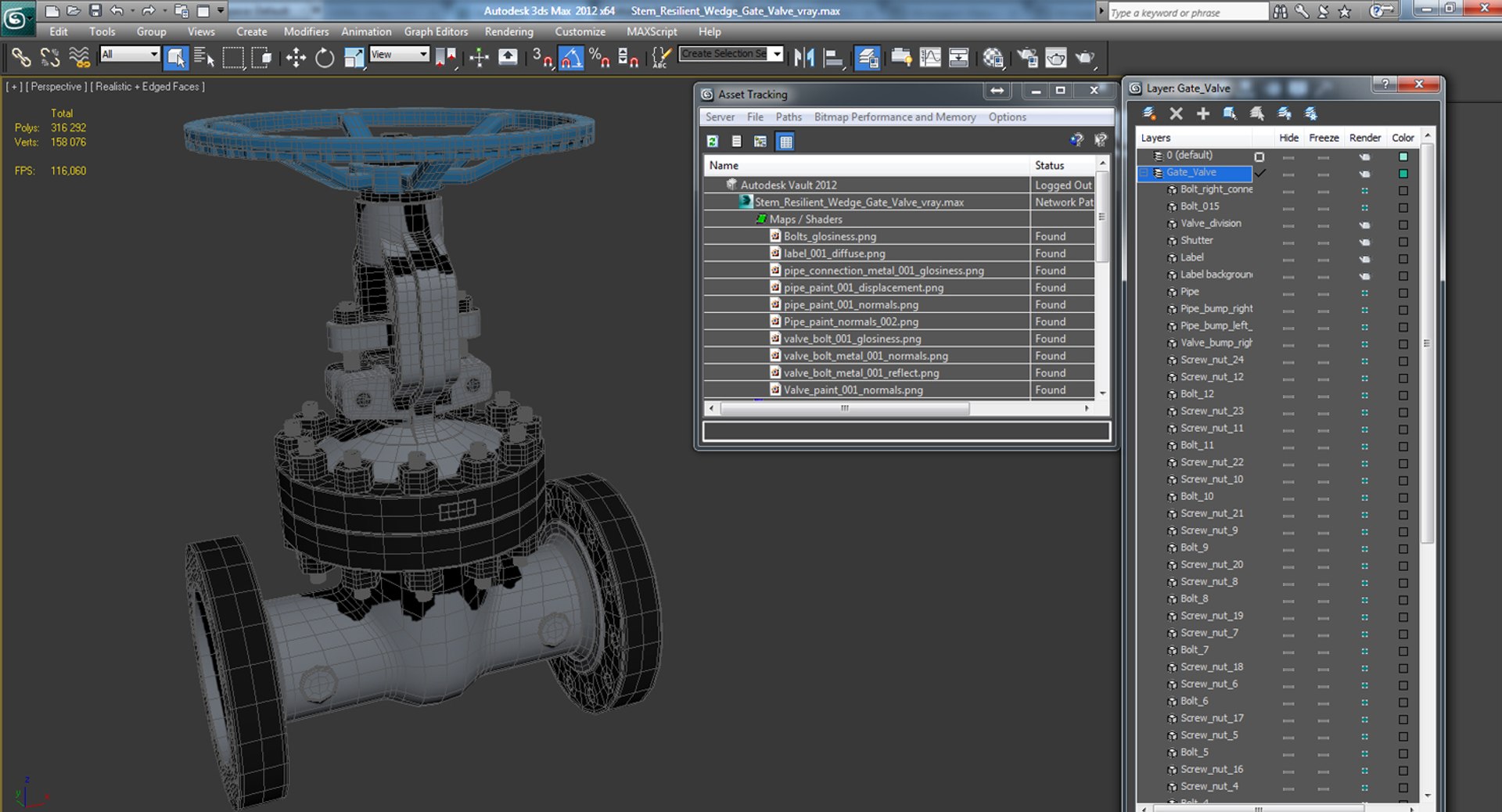Toggle Window/Crossing selection mode
The image size is (1502, 812).
tap(262, 57)
